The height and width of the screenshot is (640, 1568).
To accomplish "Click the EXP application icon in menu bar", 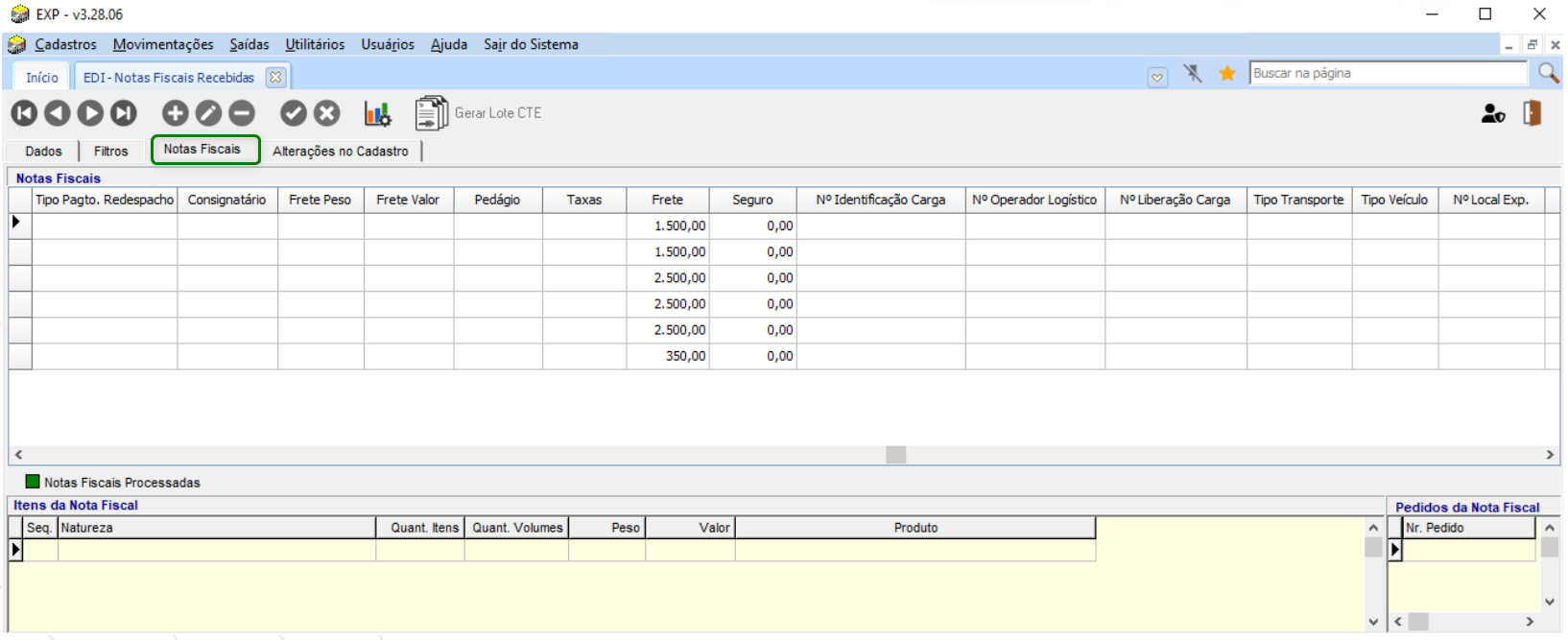I will (16, 44).
